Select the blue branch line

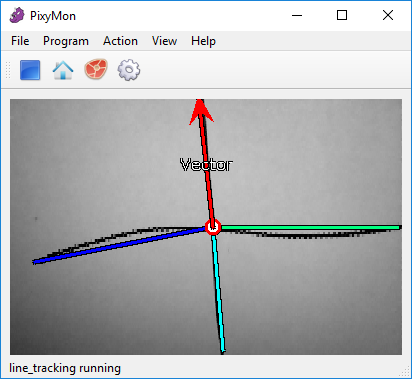(x=120, y=245)
